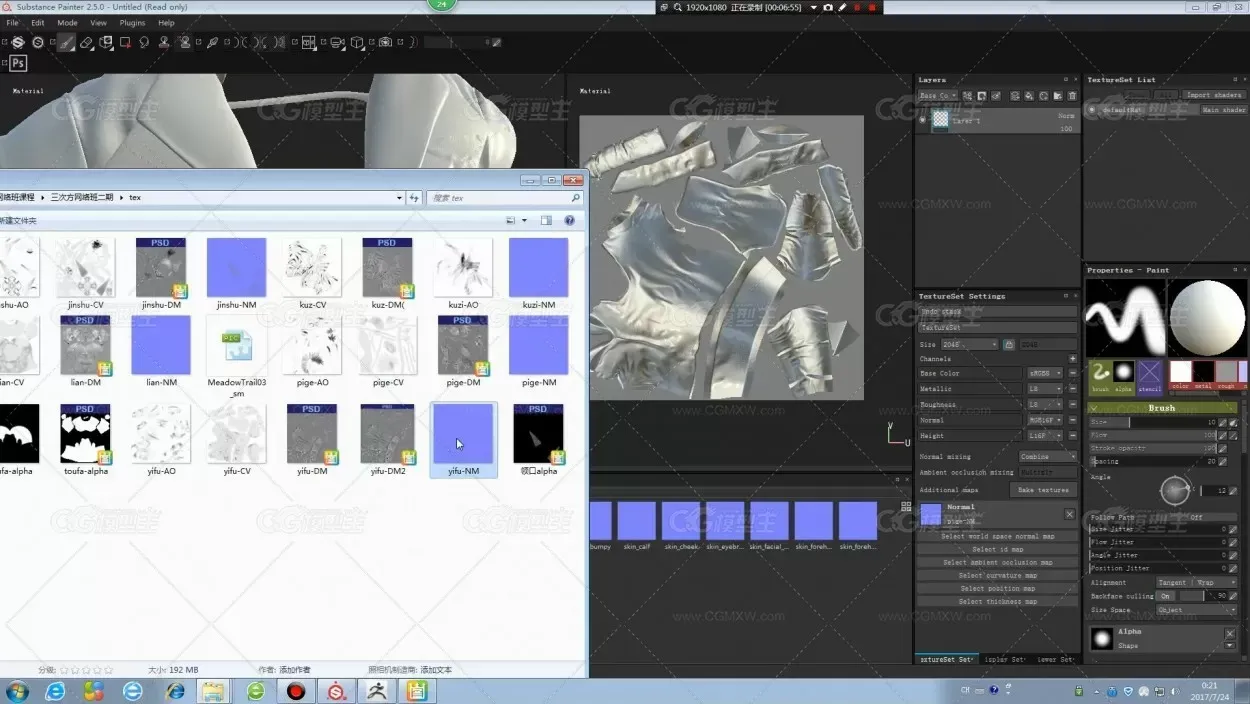
Task: Click the Windows Start button
Action: [17, 691]
